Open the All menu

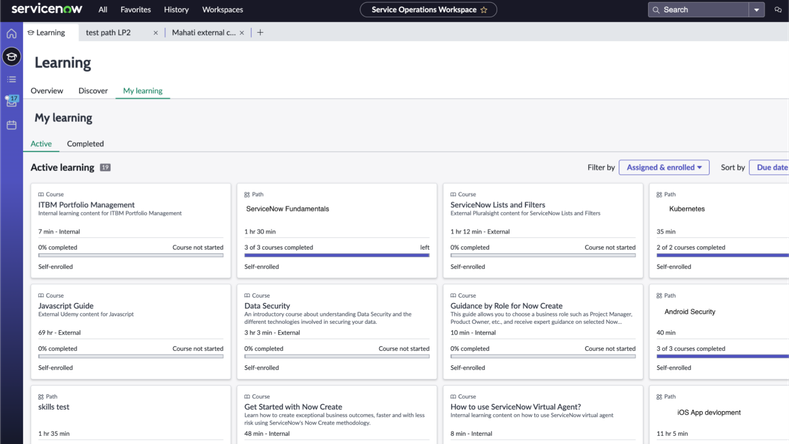click(x=103, y=10)
